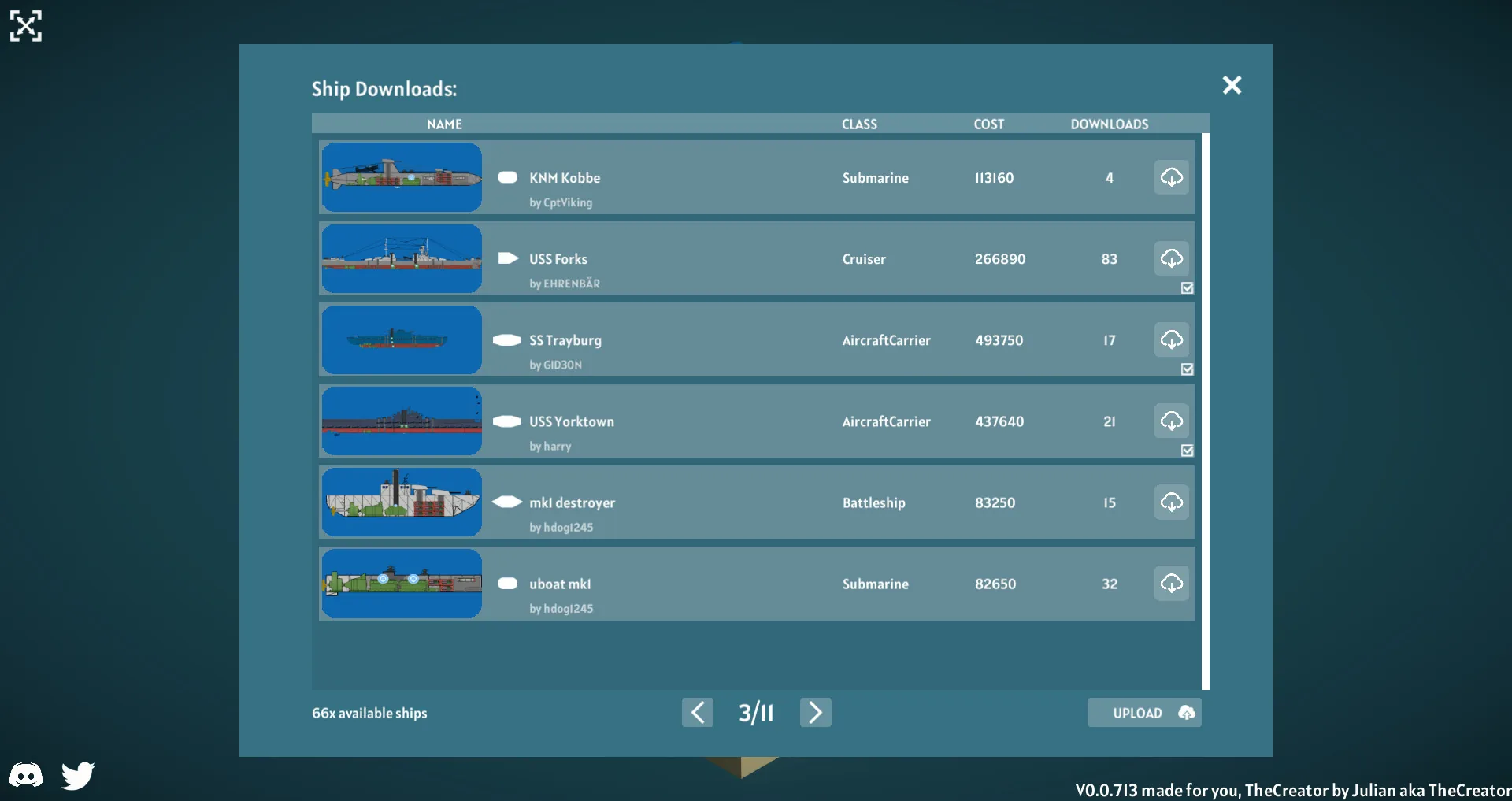
Task: Click the Battleship class cell
Action: tap(874, 502)
